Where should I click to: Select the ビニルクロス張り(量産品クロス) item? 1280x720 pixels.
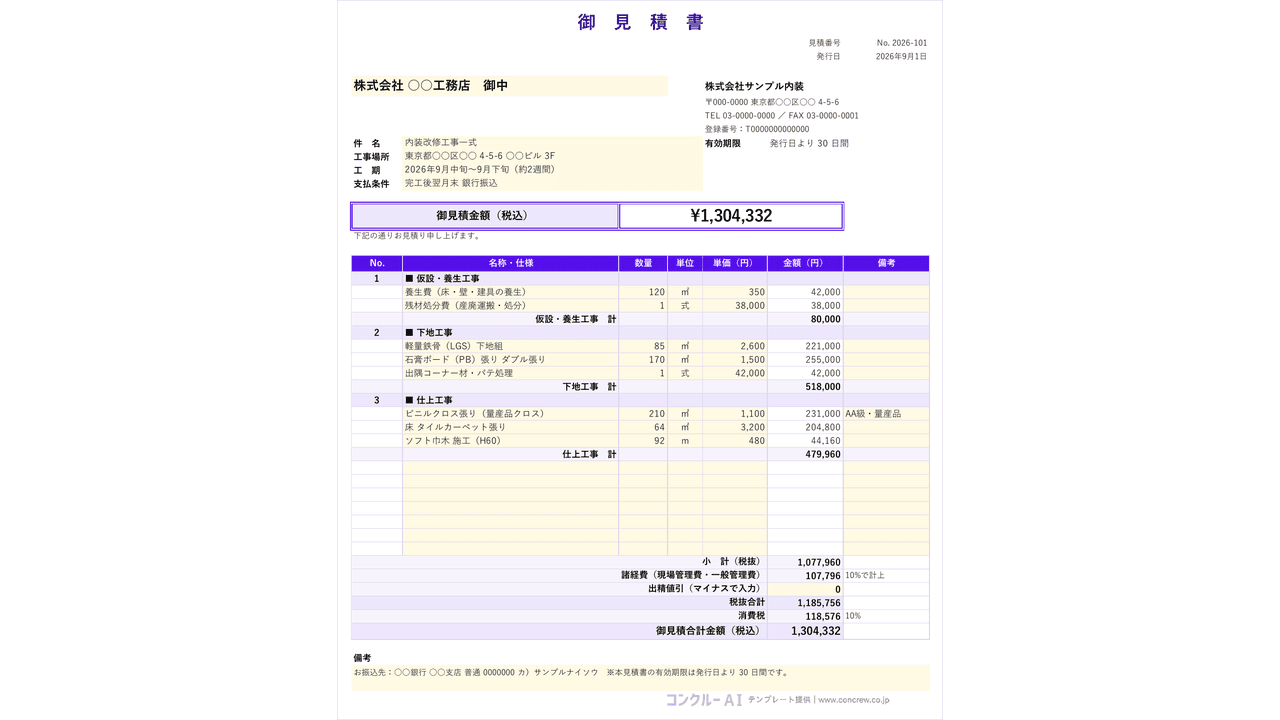pos(511,414)
